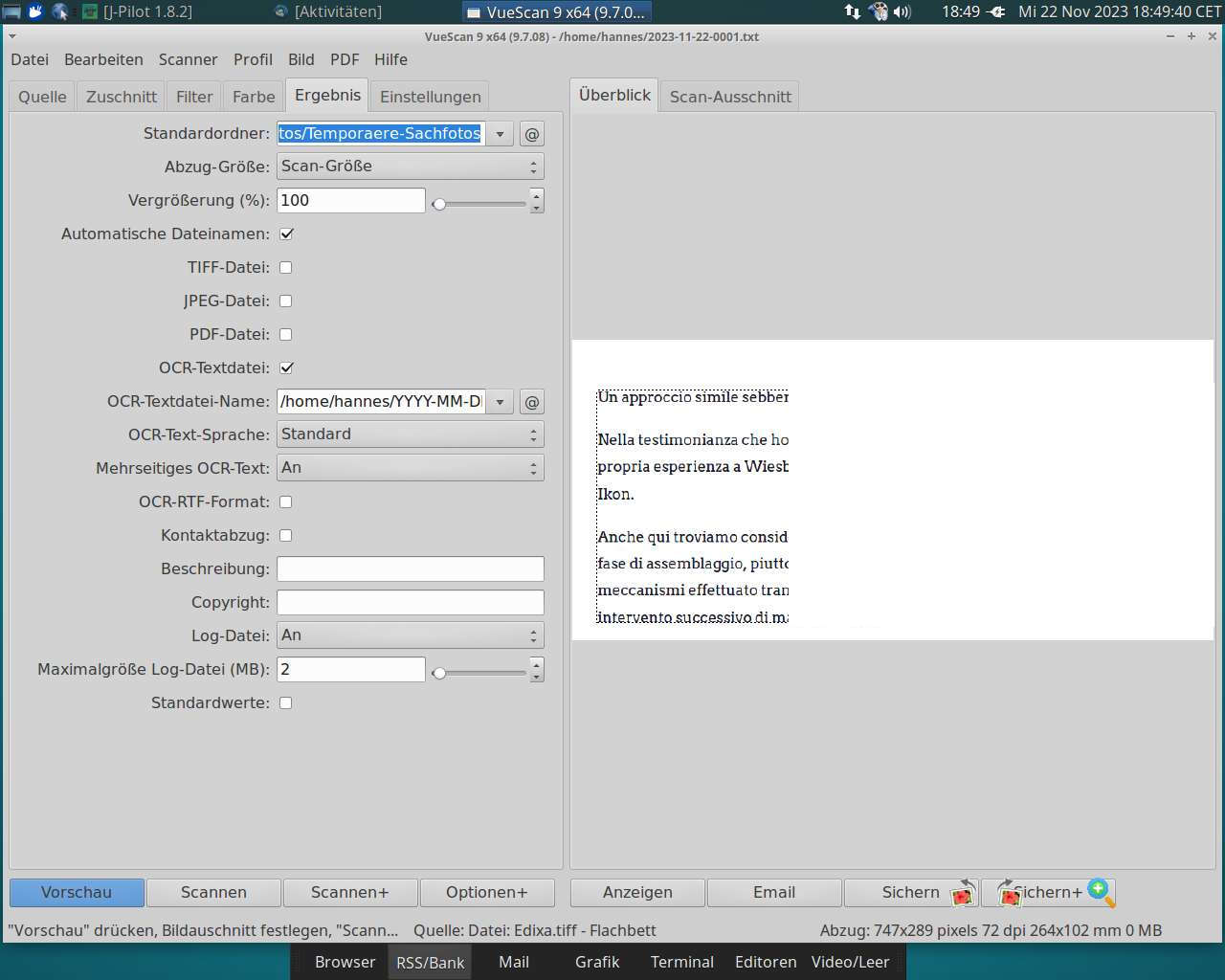Expand the OCR-Text-Sprache dropdown
The image size is (1225, 980).
tap(410, 434)
